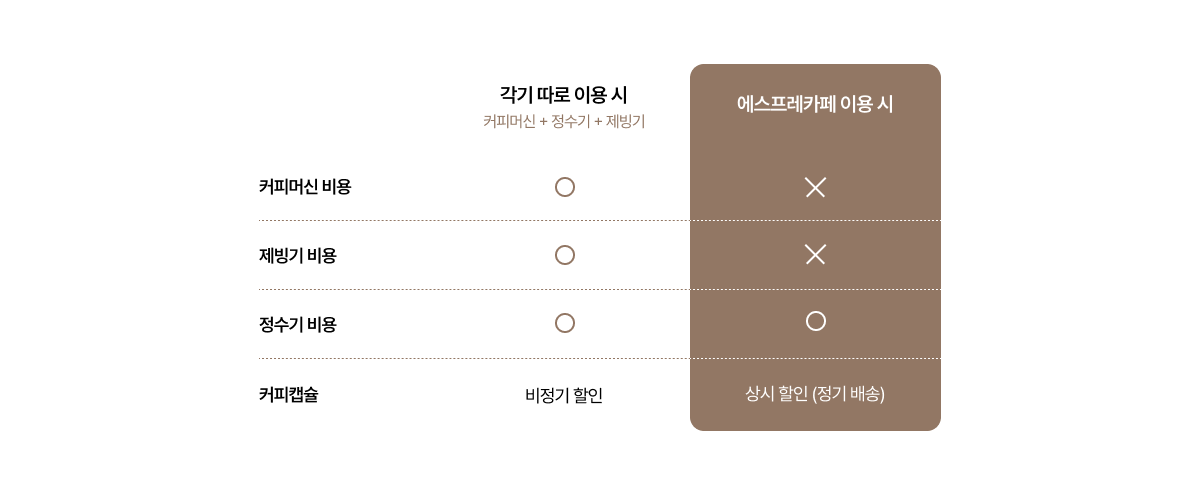Click the 상시 할인 (정기 배송) text

815,394
